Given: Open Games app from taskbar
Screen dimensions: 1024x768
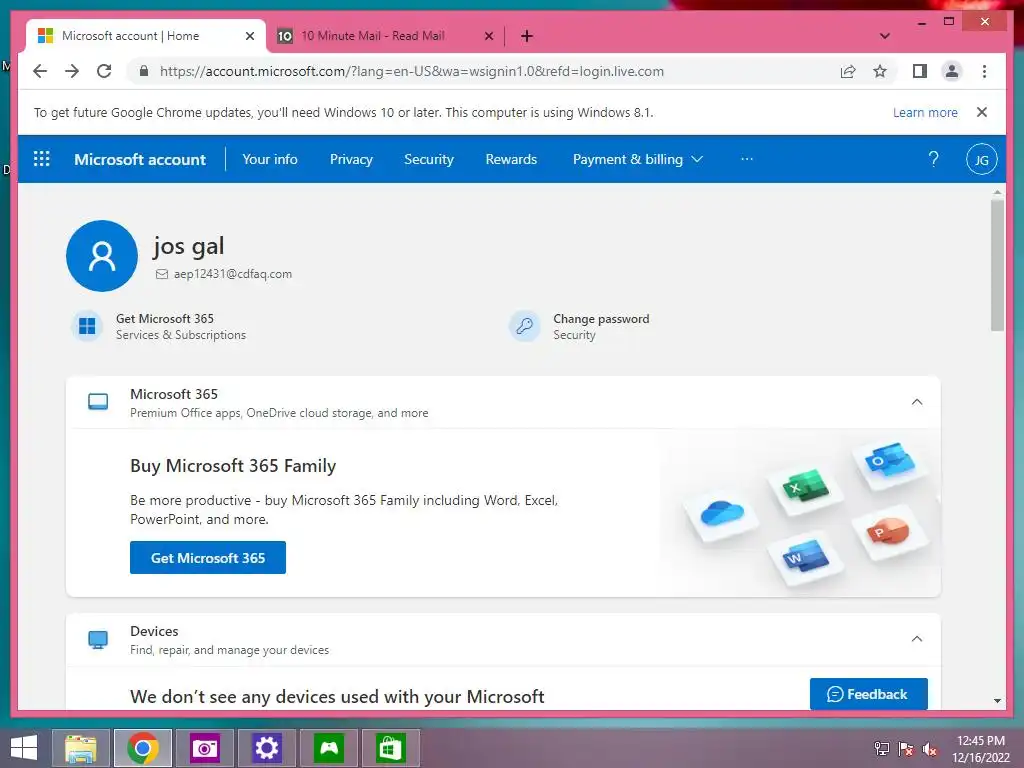Looking at the screenshot, I should point(328,748).
